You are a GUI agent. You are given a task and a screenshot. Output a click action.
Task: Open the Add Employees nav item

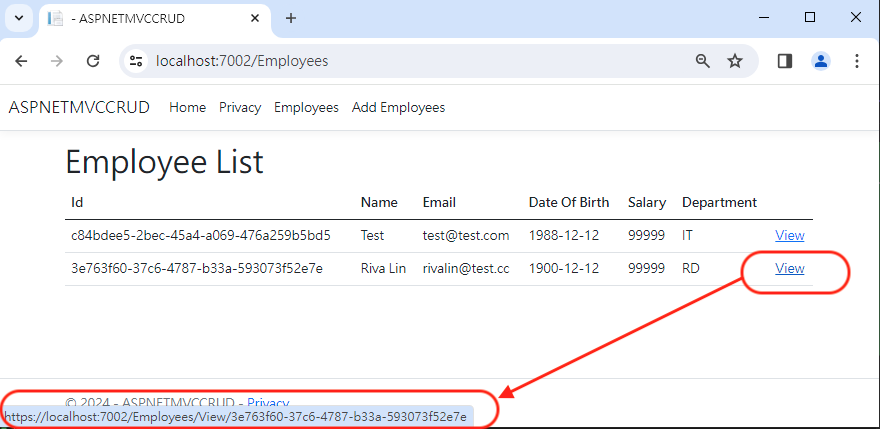pos(398,108)
